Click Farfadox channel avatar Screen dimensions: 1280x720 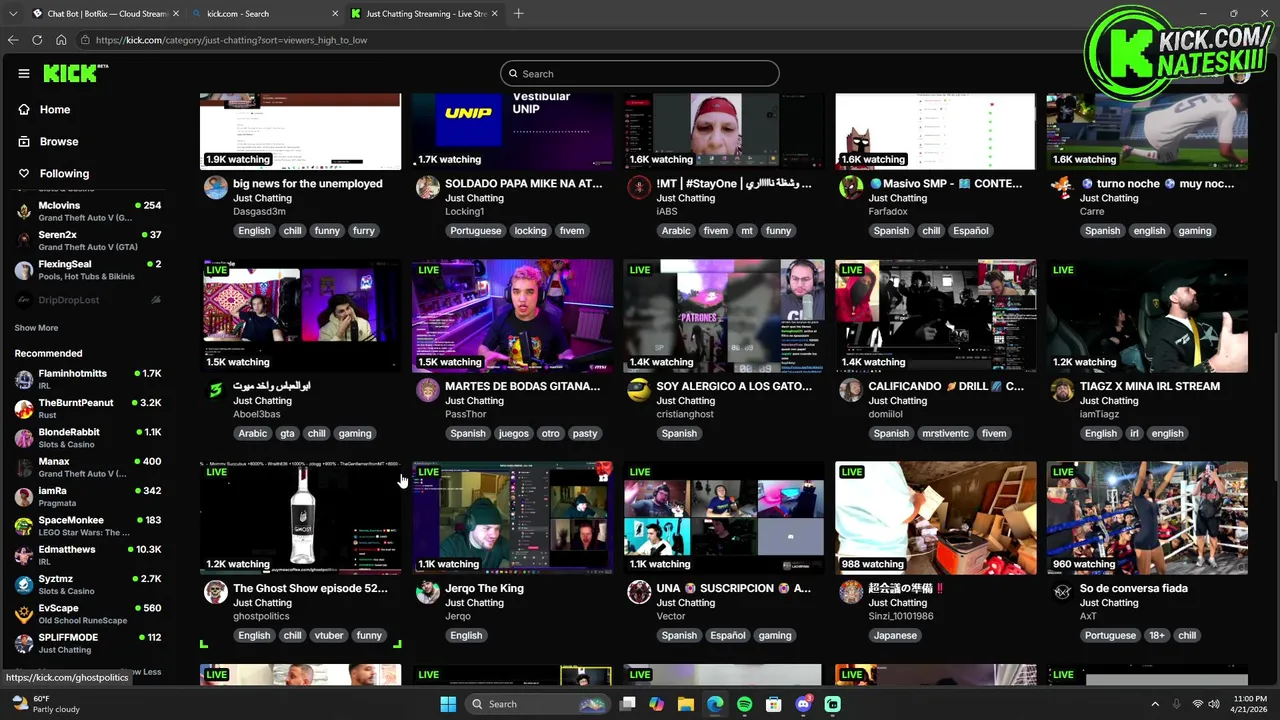coord(851,188)
